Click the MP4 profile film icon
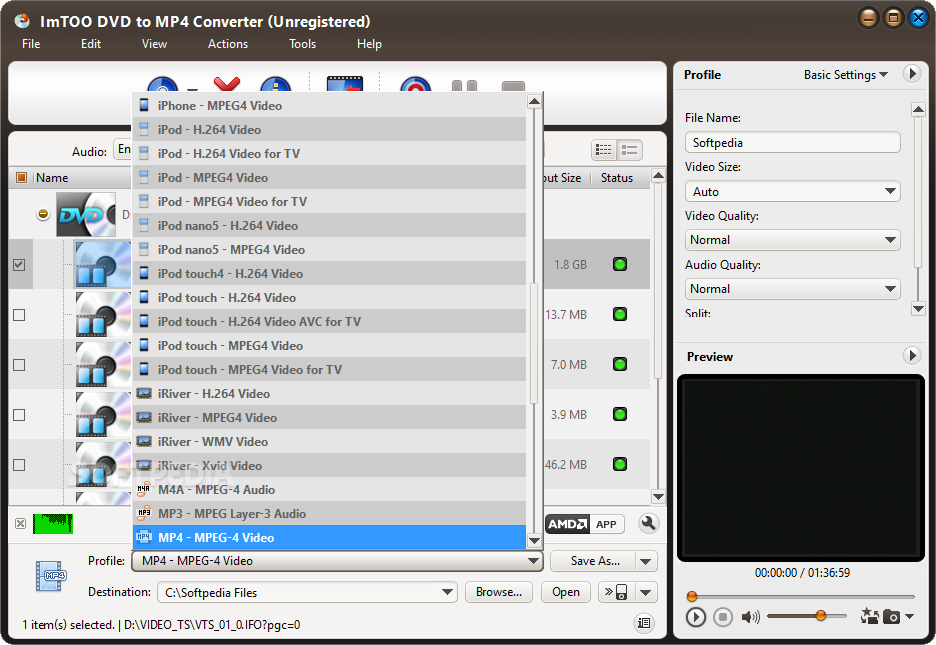Image resolution: width=936 pixels, height=645 pixels. (51, 576)
